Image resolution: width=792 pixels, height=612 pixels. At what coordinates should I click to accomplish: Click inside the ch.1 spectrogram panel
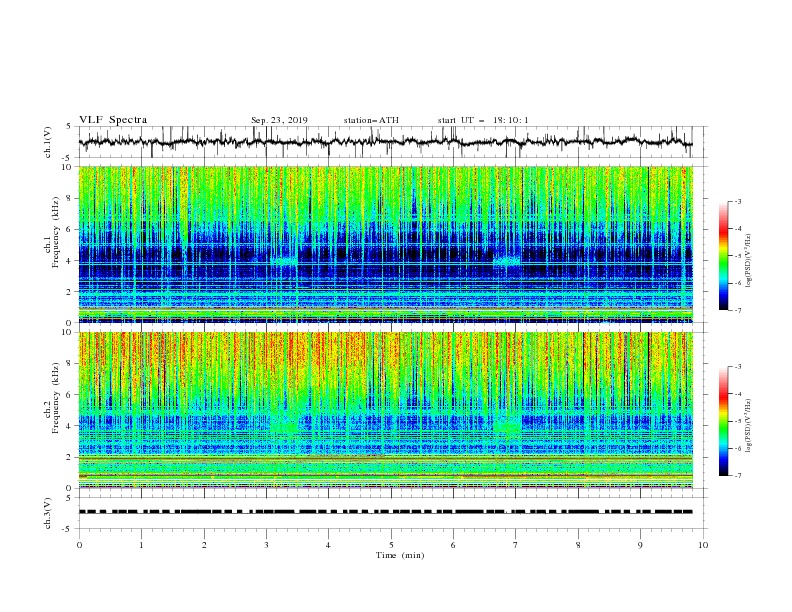coord(386,244)
